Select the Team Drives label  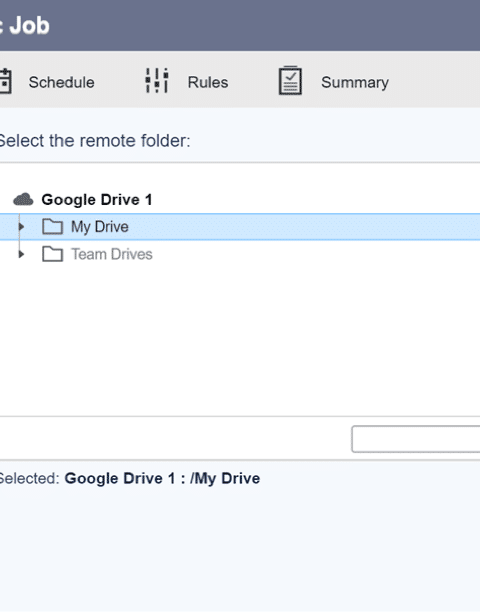click(112, 254)
